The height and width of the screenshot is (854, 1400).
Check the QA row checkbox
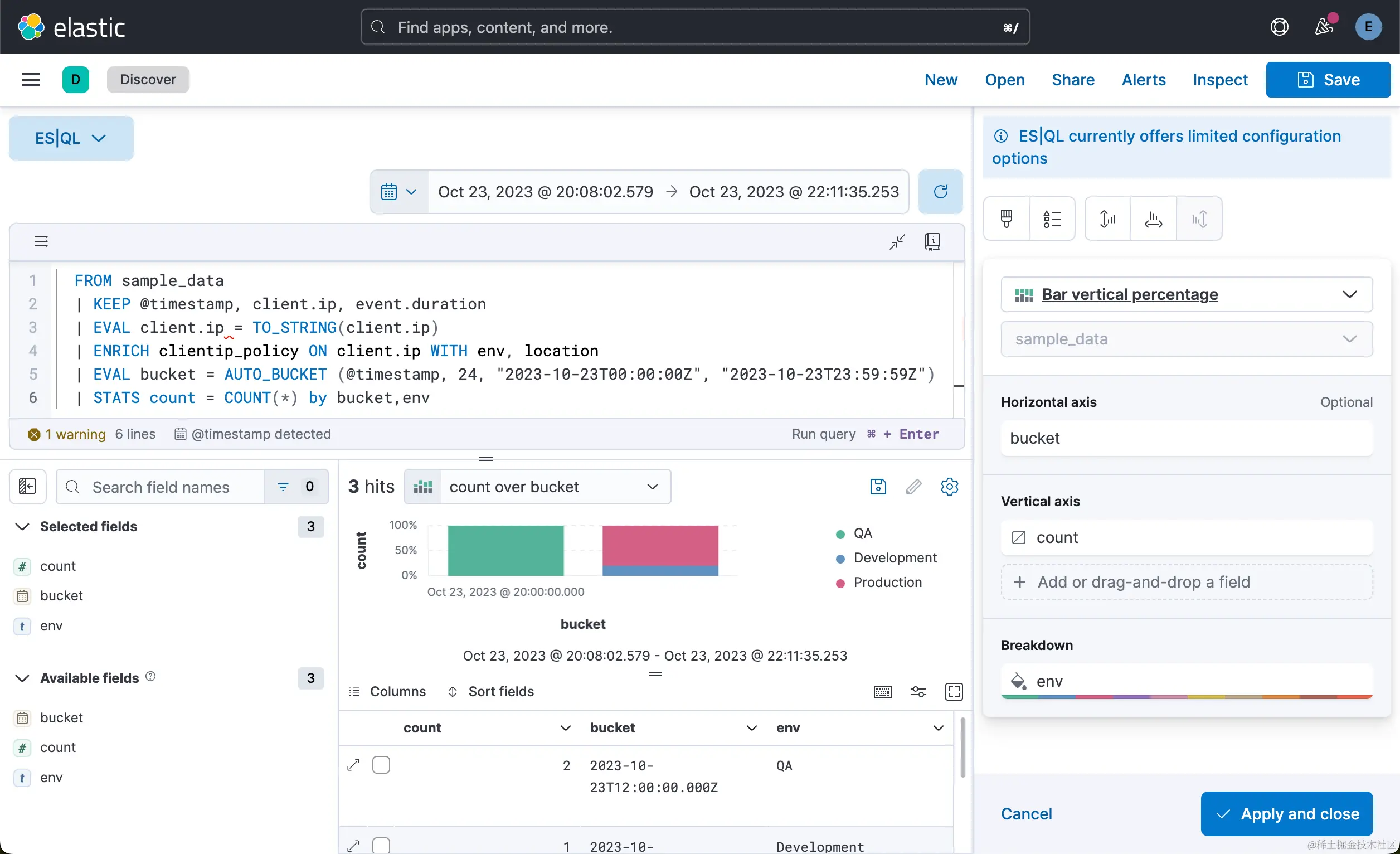381,765
